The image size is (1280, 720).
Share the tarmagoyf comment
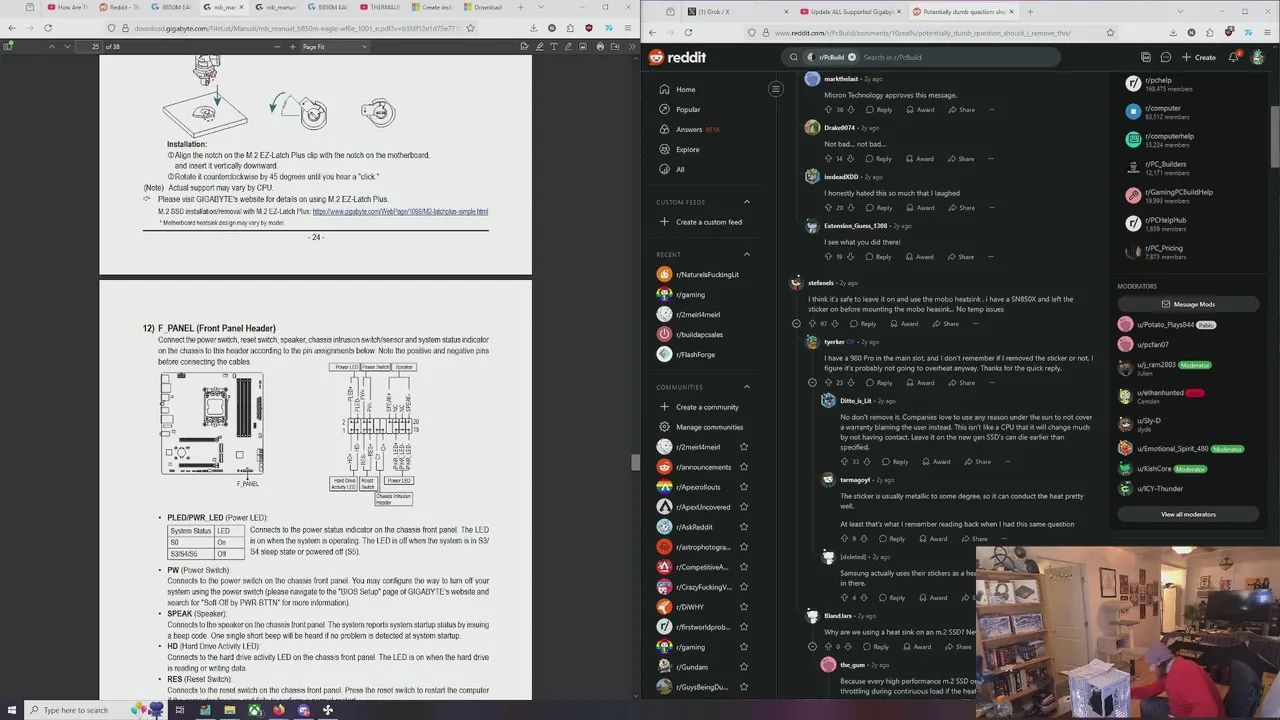pyautogui.click(x=974, y=539)
